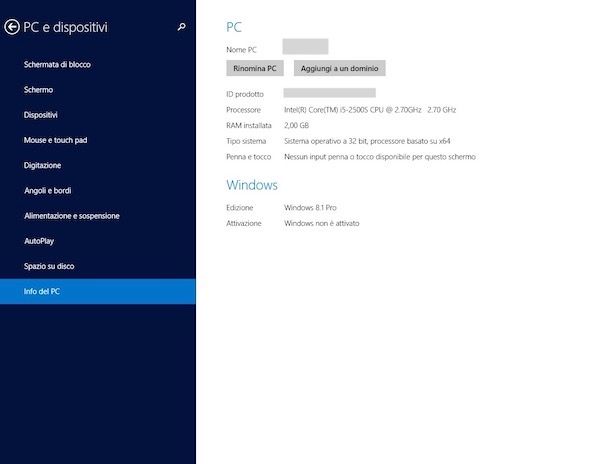610x464 pixels.
Task: Click the ID prodotto label
Action: 245,94
